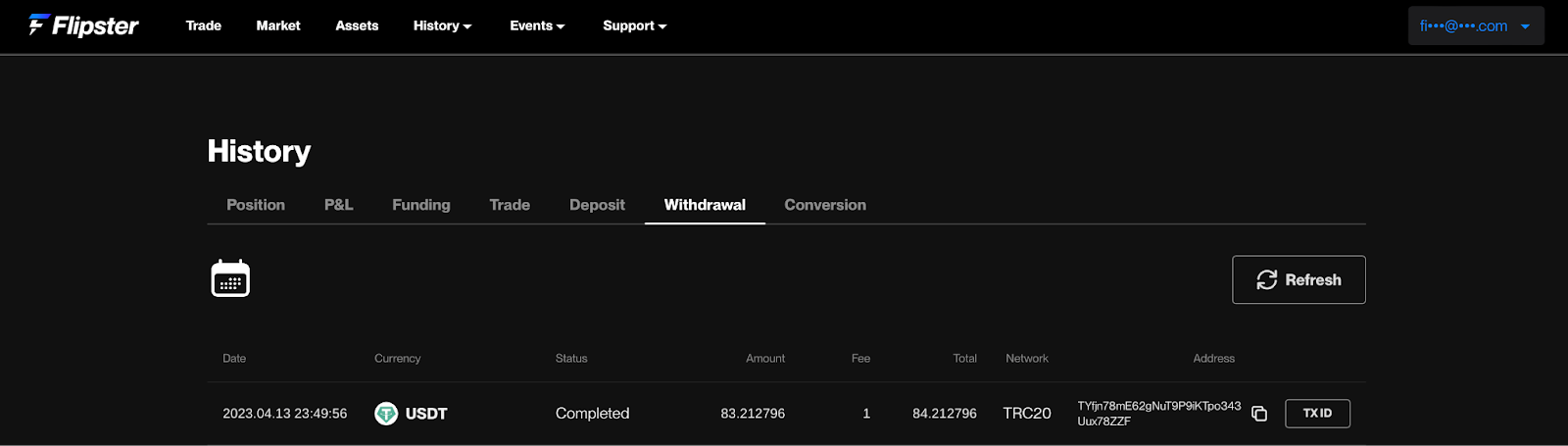Switch to the Funding tab
The width and height of the screenshot is (1568, 446).
[421, 205]
